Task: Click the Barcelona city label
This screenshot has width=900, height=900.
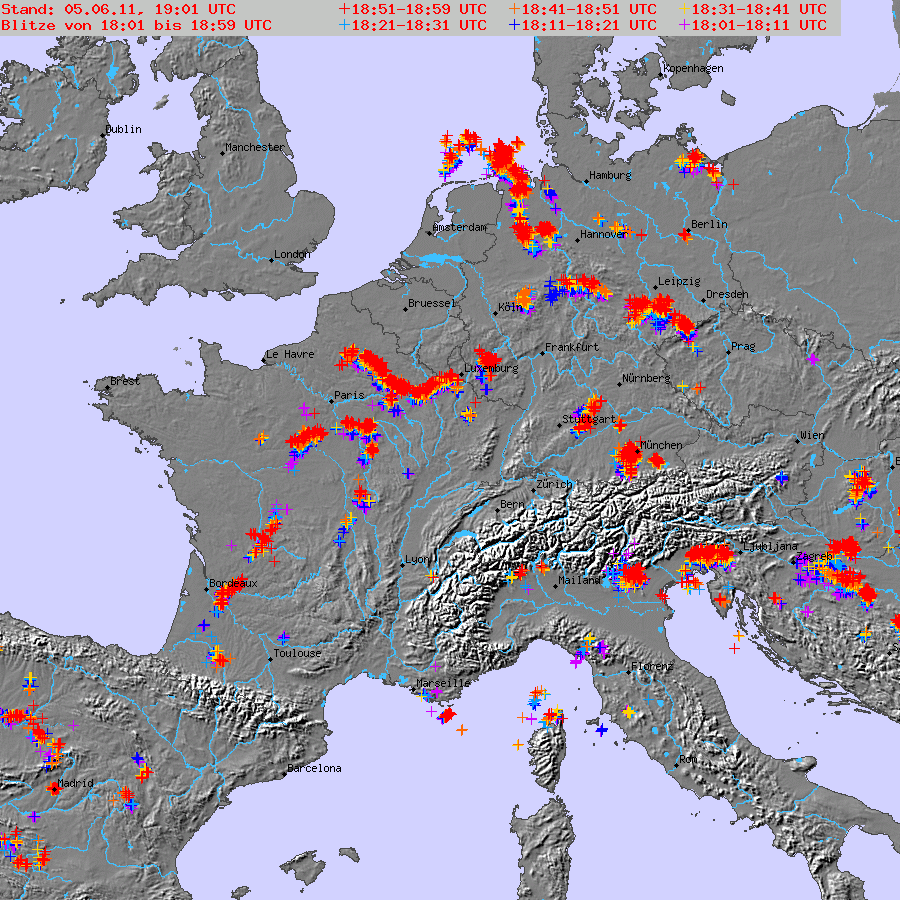Action: (315, 769)
